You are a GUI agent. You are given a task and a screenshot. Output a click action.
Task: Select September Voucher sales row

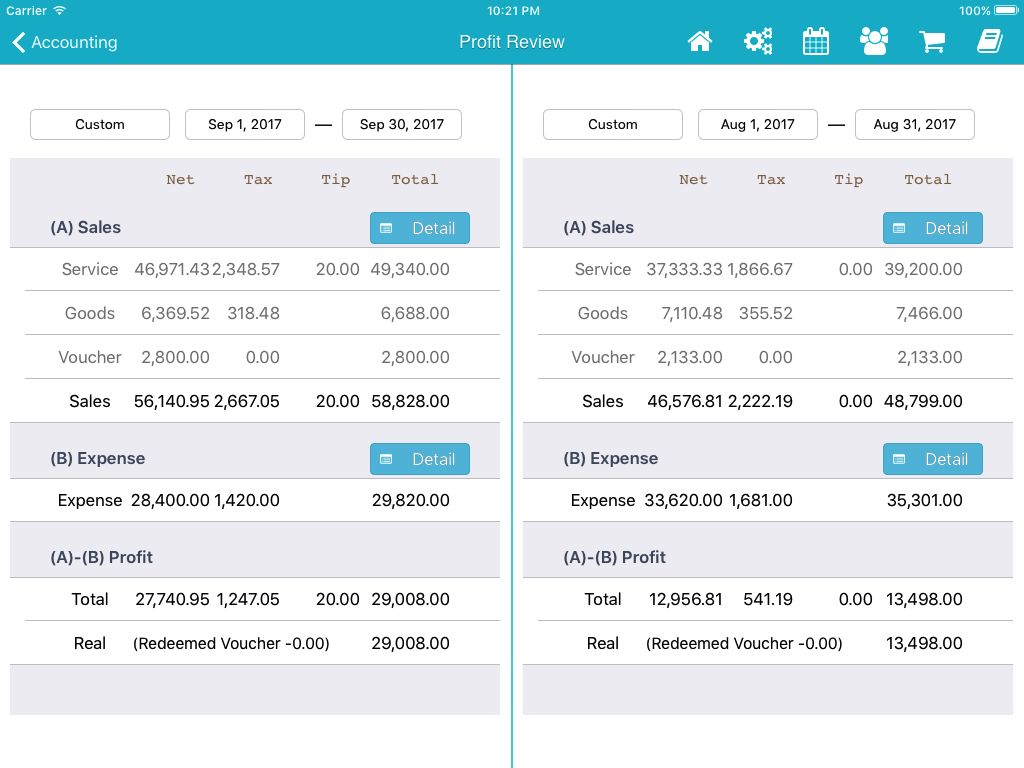click(x=255, y=358)
